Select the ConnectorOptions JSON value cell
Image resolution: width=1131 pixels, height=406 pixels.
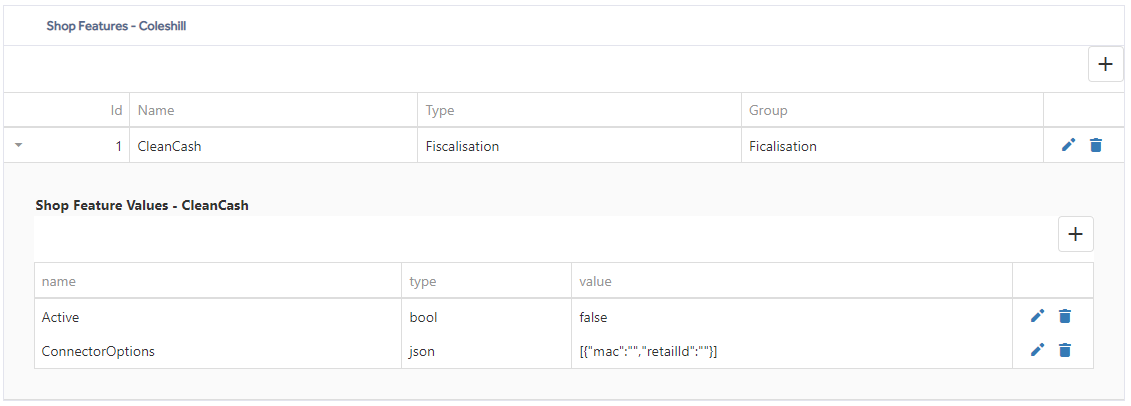point(792,351)
